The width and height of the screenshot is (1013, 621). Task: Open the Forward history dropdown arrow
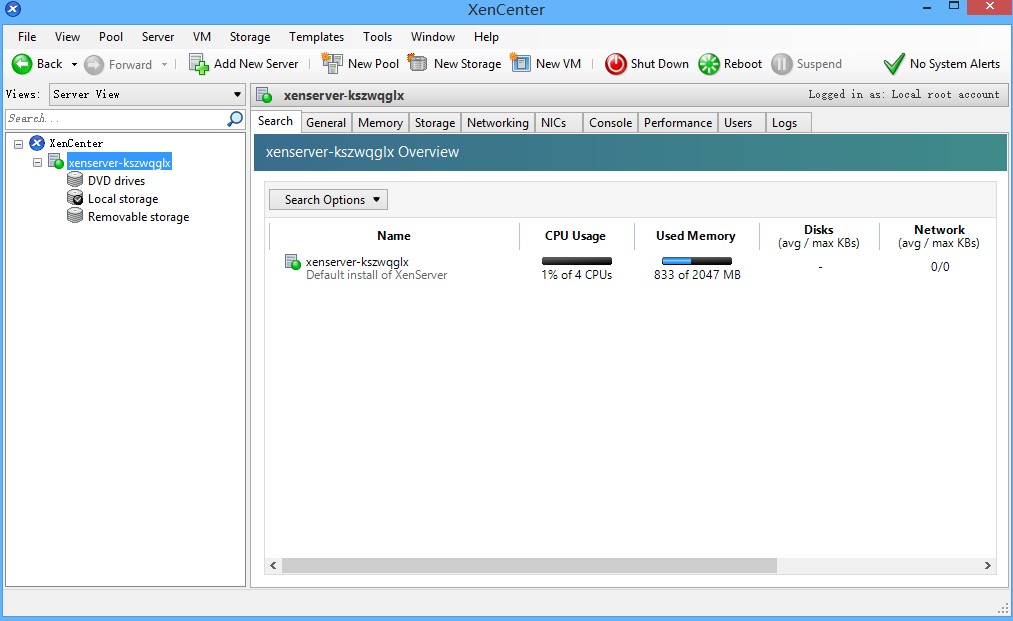[x=164, y=65]
